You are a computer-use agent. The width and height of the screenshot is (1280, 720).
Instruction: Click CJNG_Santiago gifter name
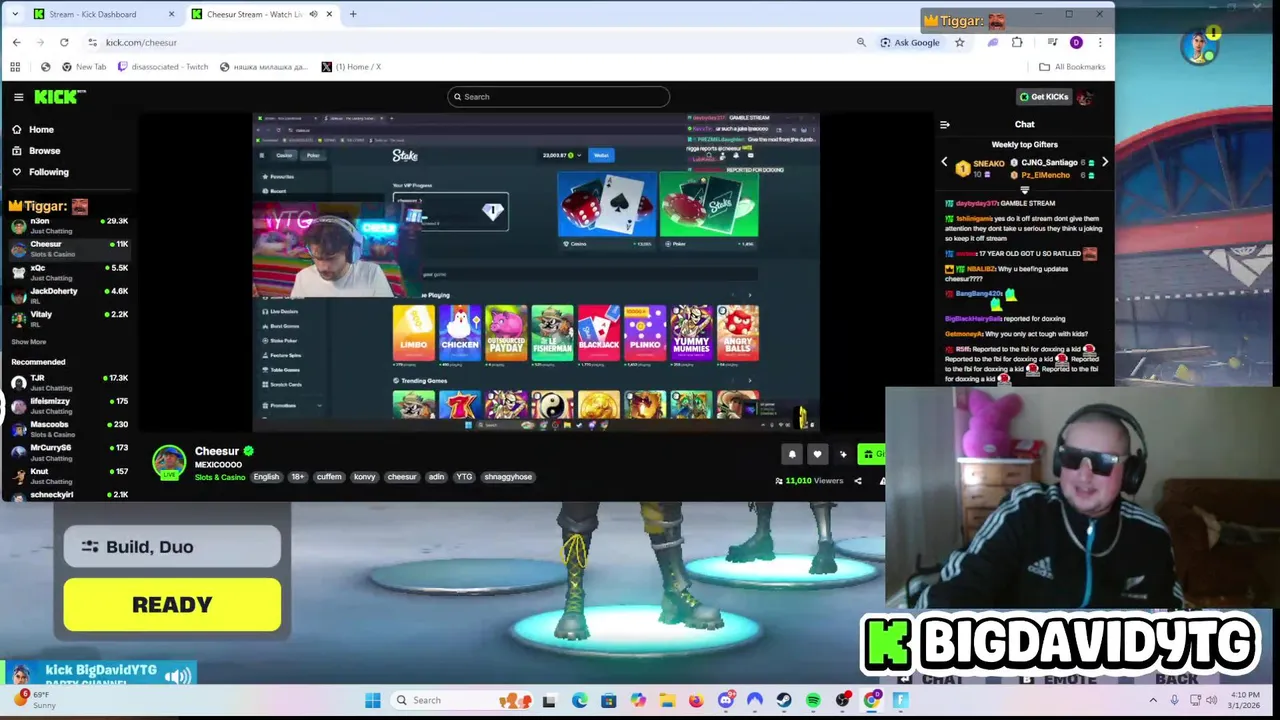1049,162
